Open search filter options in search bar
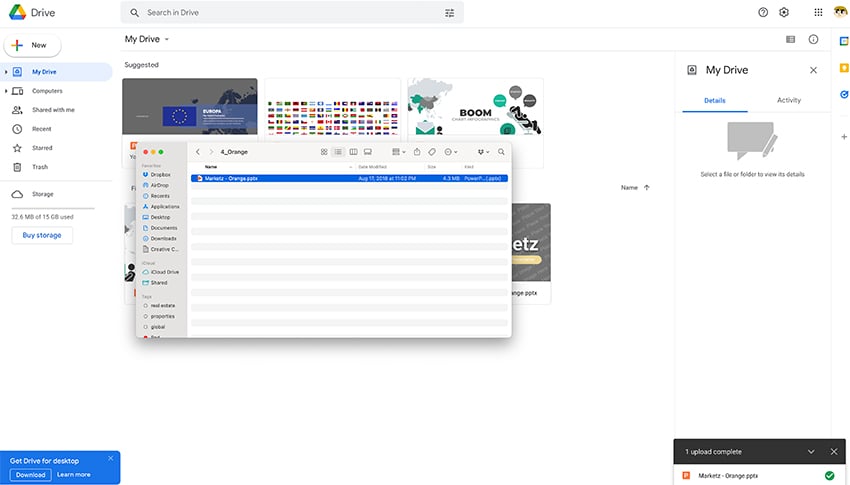Screen dimensions: 850x485 (x=450, y=13)
